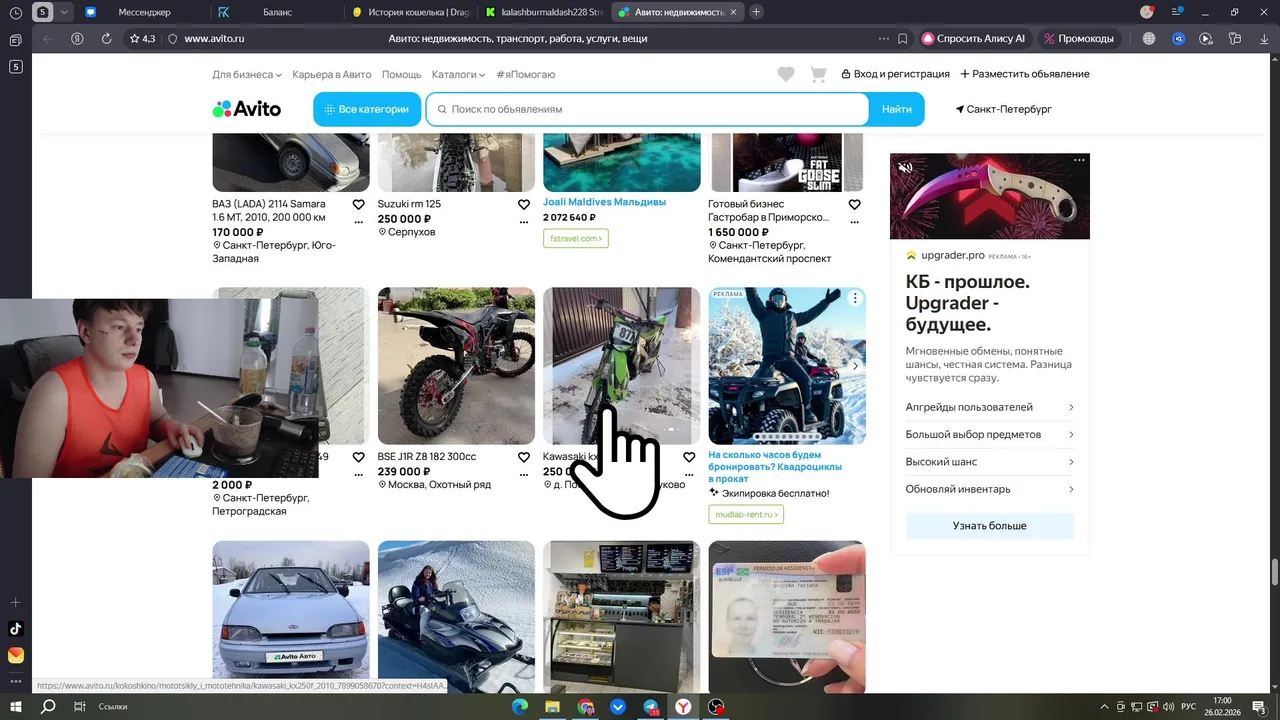The width and height of the screenshot is (1280, 720).
Task: Open Все категории menu
Action: click(x=366, y=109)
